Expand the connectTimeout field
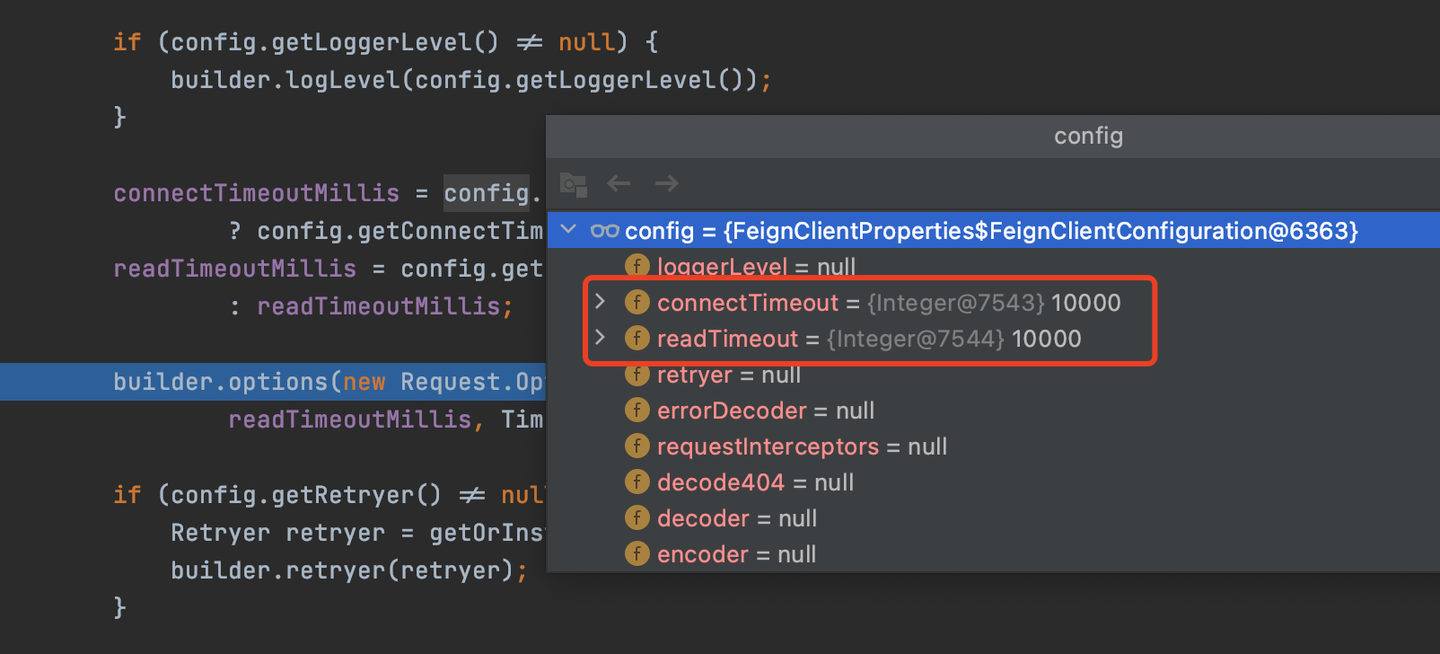Image resolution: width=1440 pixels, height=654 pixels. pyautogui.click(x=600, y=302)
